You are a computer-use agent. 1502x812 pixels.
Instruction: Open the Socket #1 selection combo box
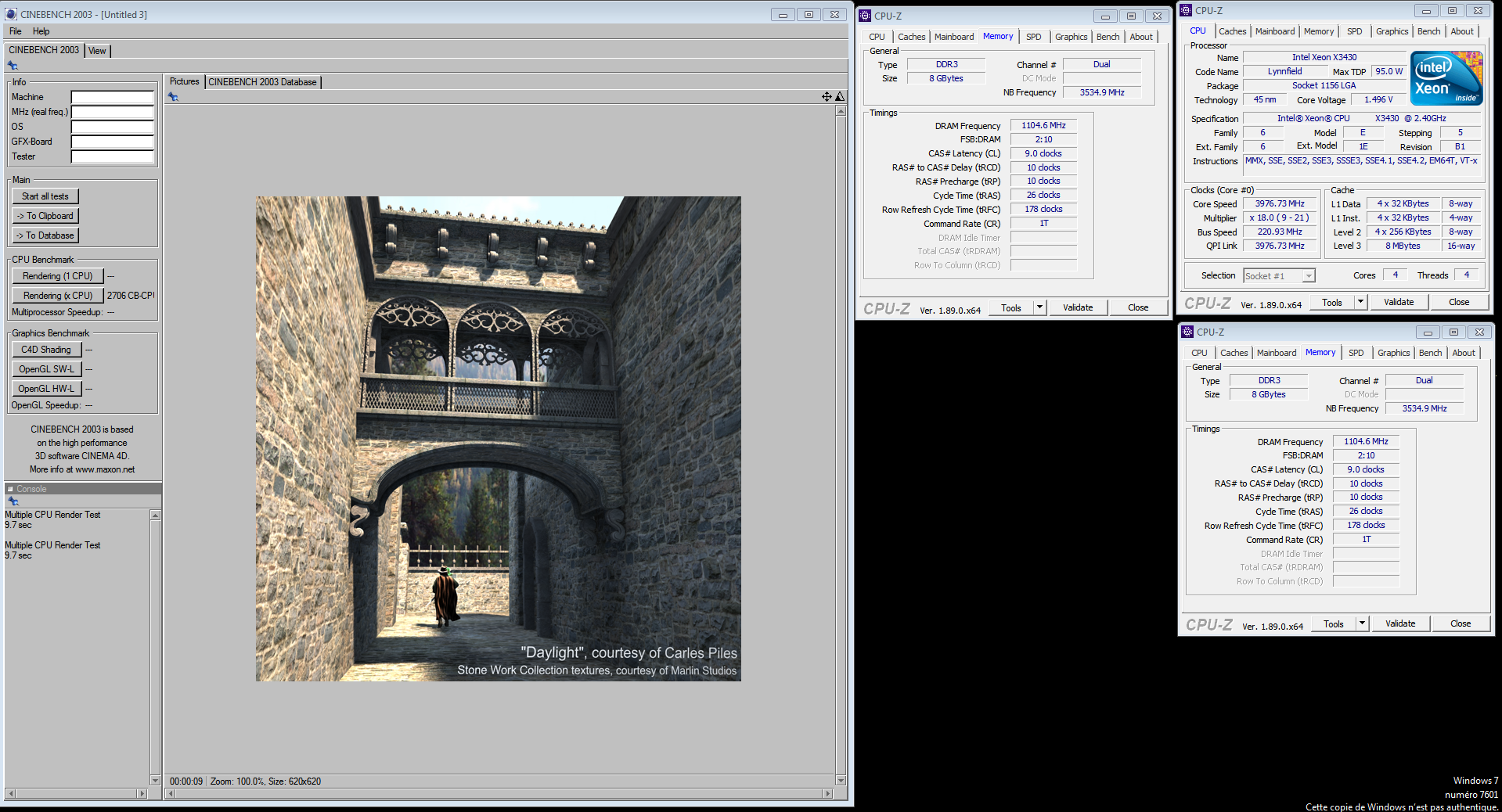pyautogui.click(x=1279, y=275)
